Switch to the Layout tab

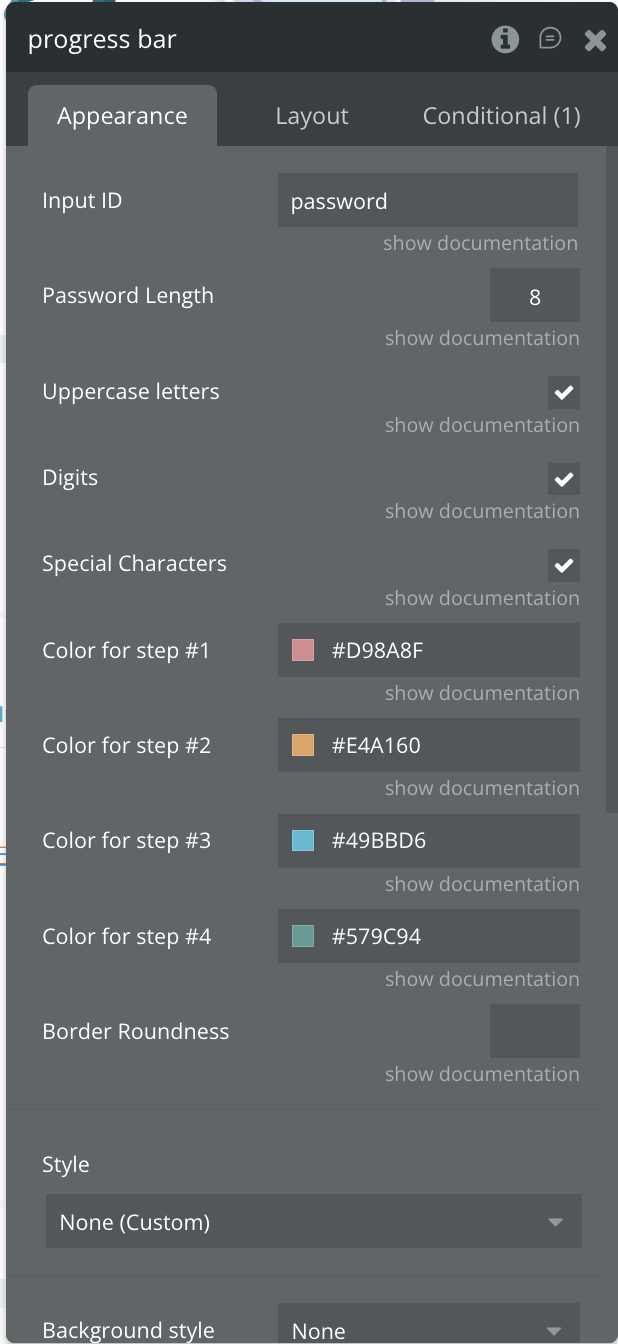point(312,116)
